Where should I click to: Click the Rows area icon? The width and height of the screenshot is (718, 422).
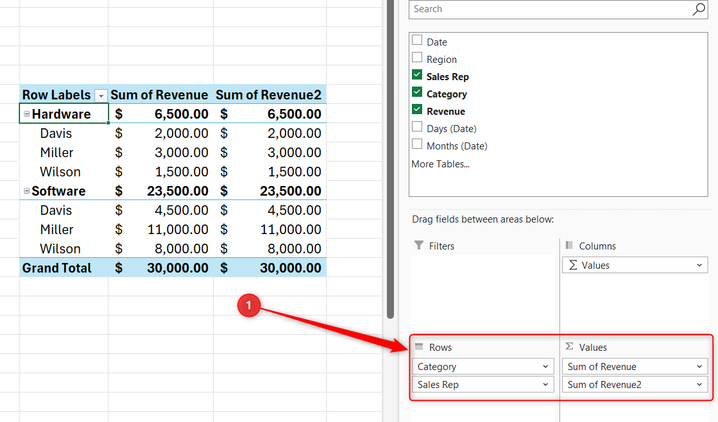pyautogui.click(x=419, y=346)
